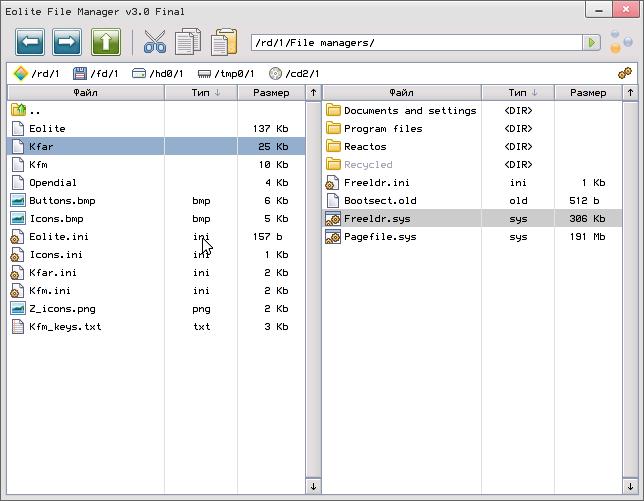The height and width of the screenshot is (501, 644).
Task: Open settings via the gears icon
Action: coord(625,73)
